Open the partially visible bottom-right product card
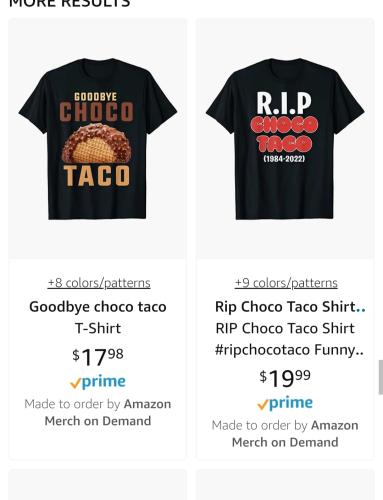383x500 pixels. coord(285,485)
